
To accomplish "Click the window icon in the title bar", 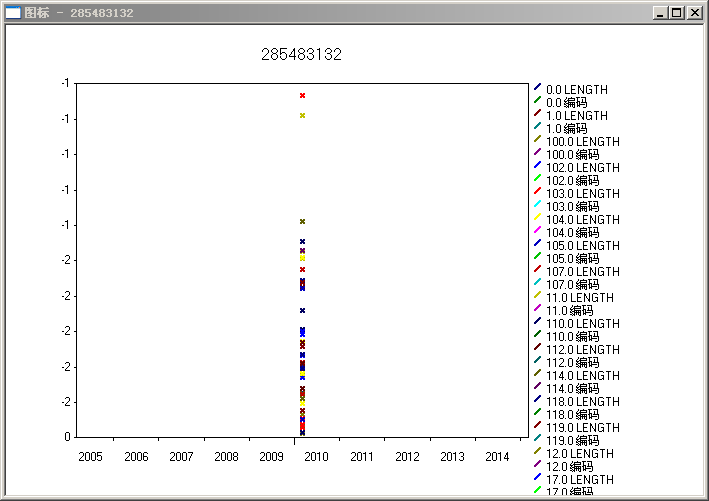I will (13, 13).
